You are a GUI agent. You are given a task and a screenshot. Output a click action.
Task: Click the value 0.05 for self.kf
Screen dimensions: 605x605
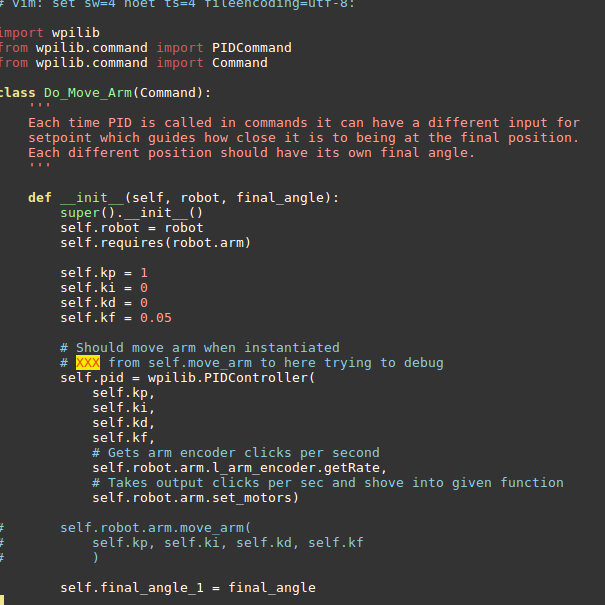(x=155, y=318)
